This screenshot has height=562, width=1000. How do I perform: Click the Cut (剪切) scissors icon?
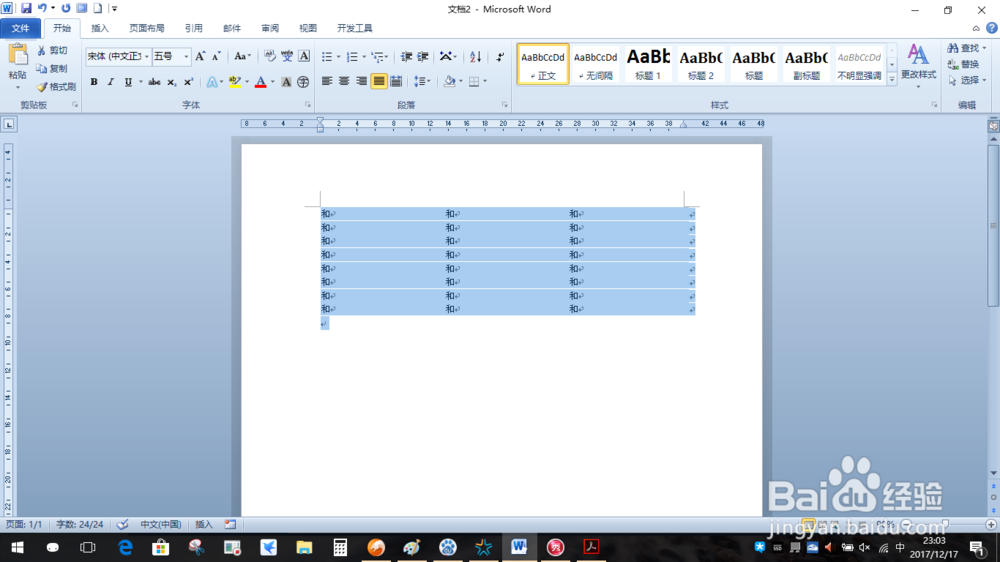pyautogui.click(x=41, y=50)
